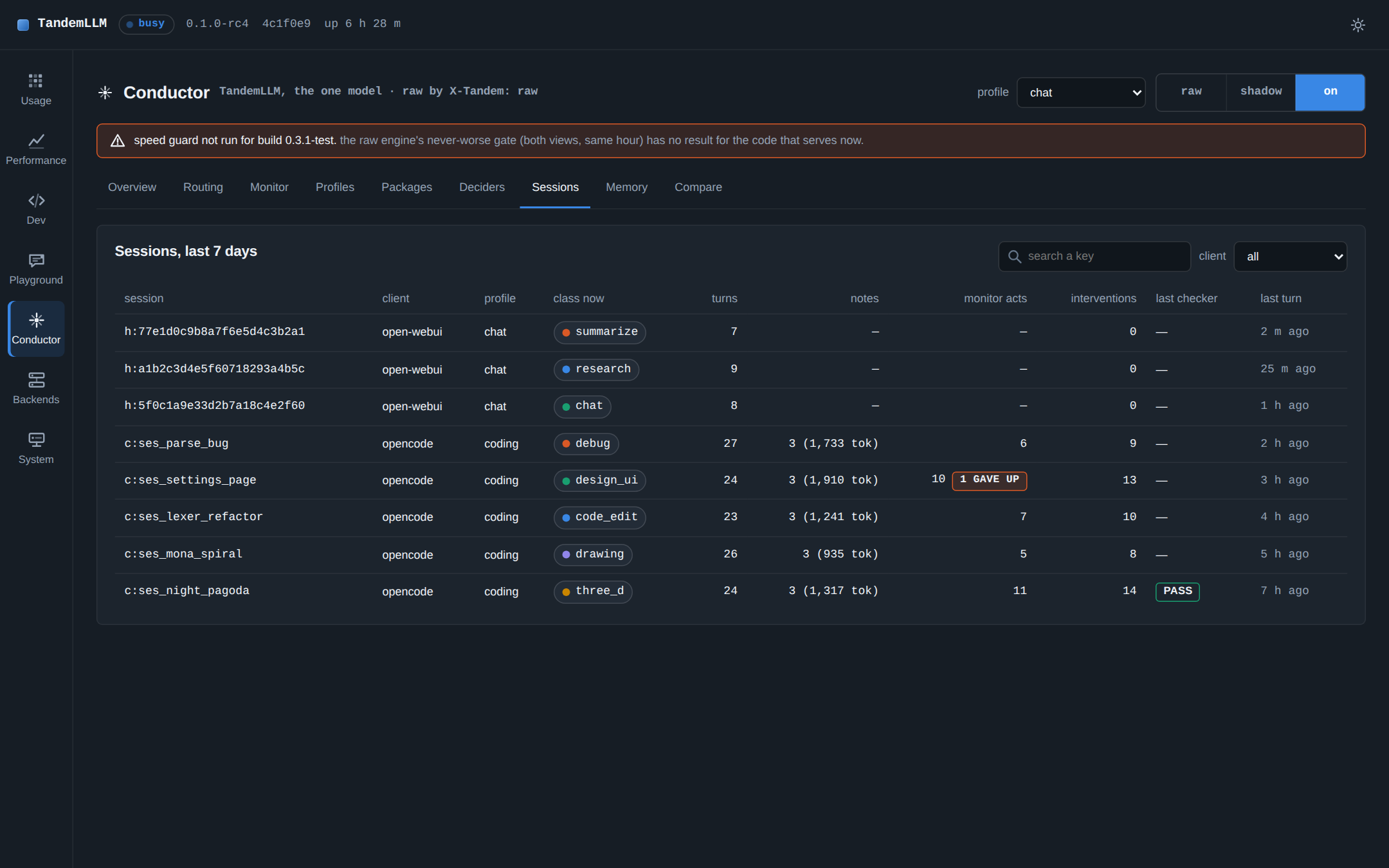Image resolution: width=1389 pixels, height=868 pixels.
Task: Click the 1 GAVE UP badge
Action: click(989, 480)
